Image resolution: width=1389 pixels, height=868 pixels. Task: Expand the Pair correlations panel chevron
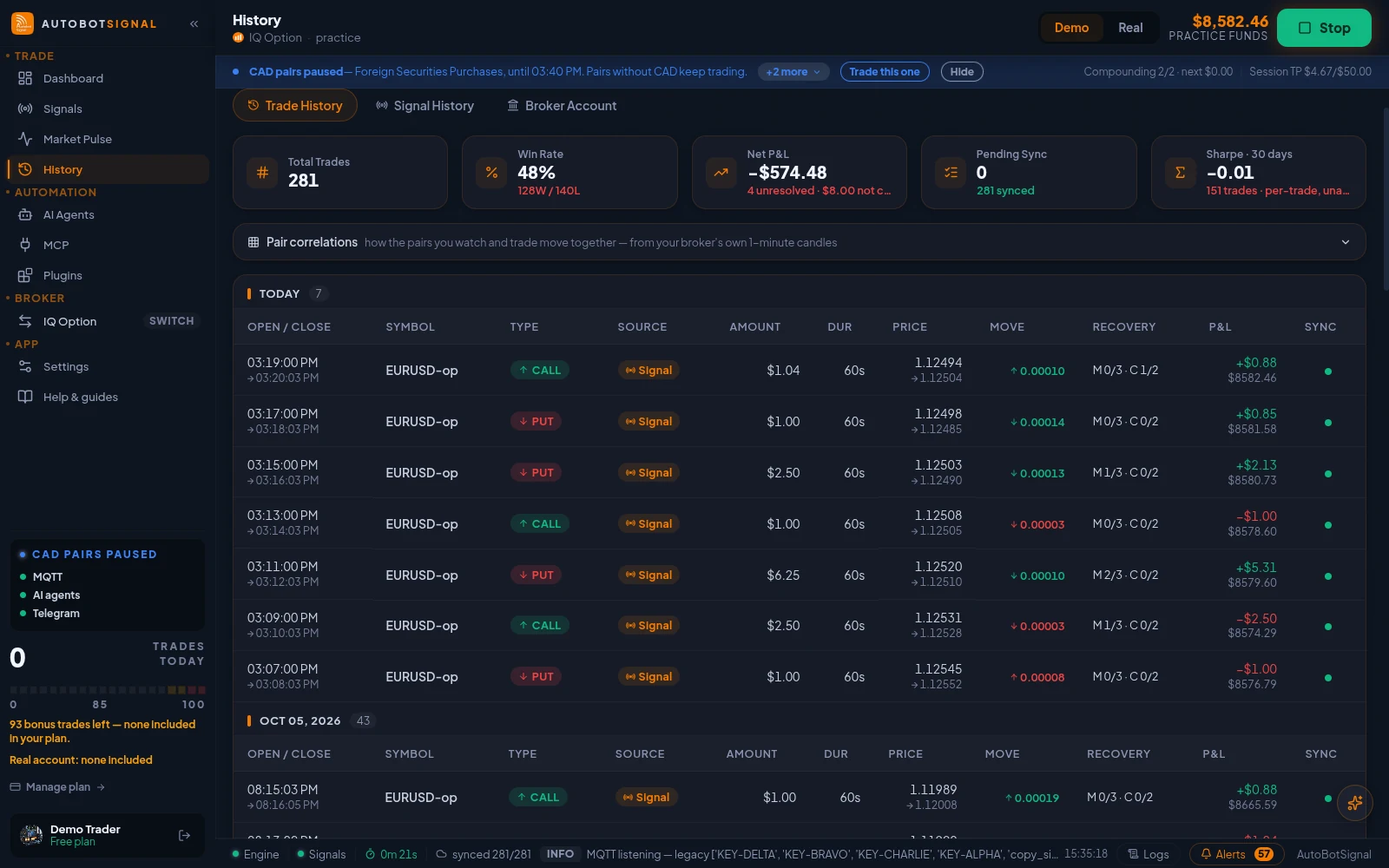tap(1346, 242)
